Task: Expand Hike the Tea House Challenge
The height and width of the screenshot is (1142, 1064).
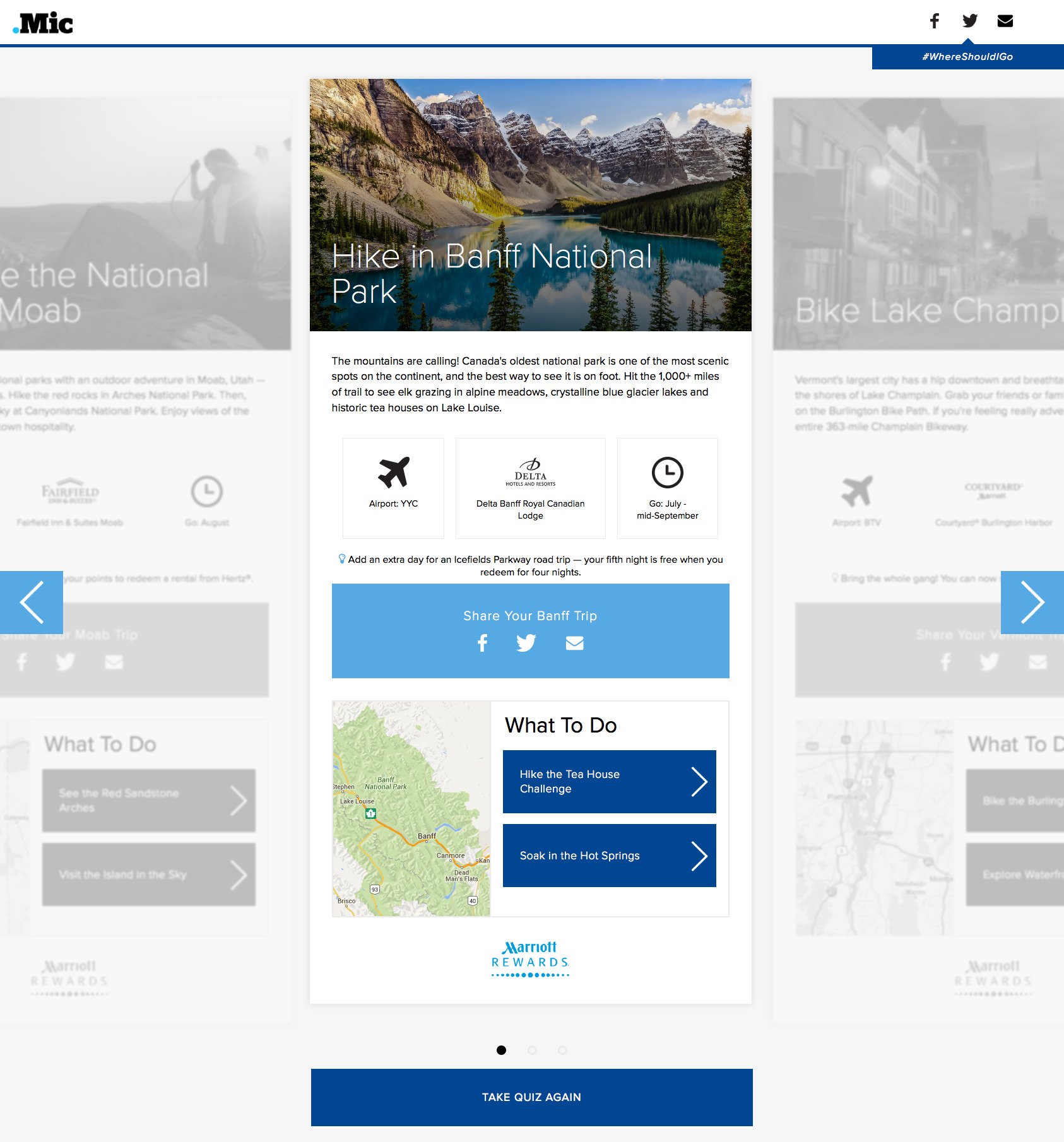Action: [x=609, y=782]
